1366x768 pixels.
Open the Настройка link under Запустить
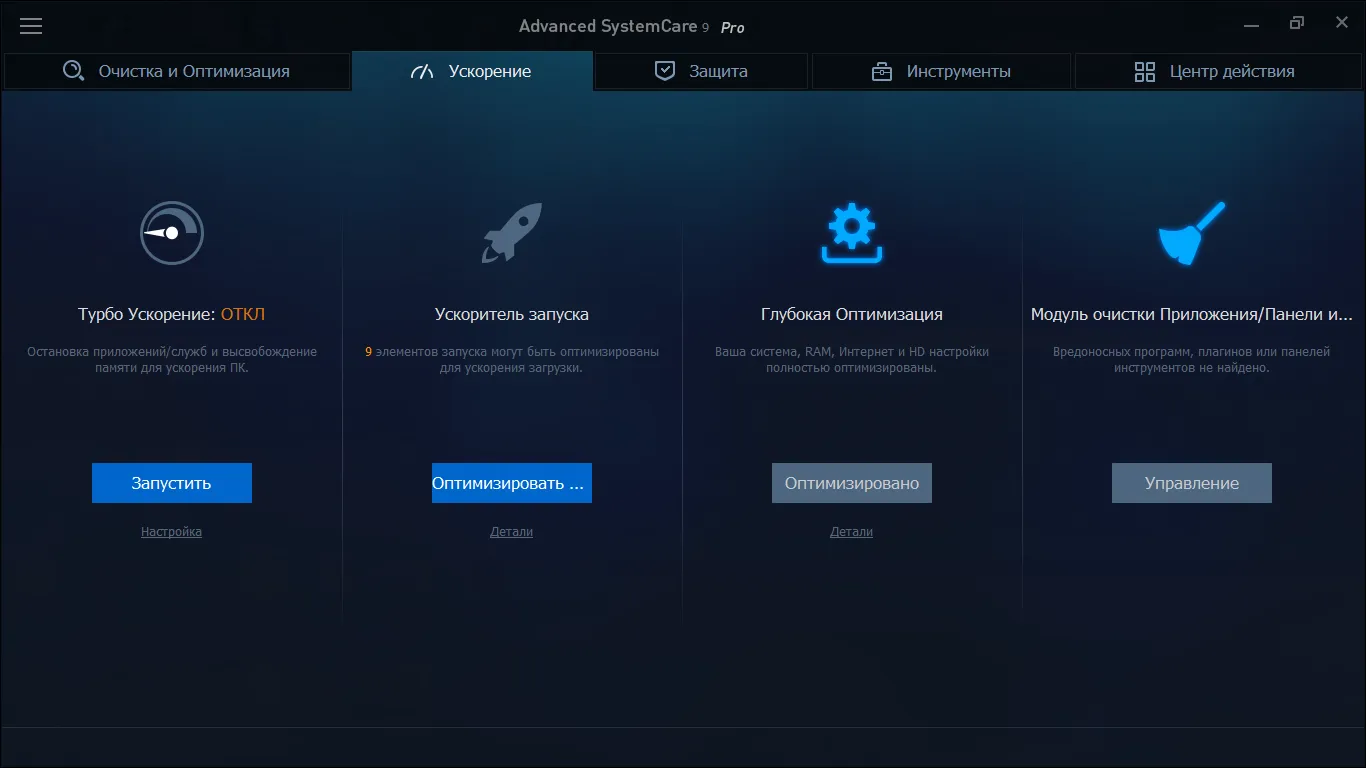(172, 532)
